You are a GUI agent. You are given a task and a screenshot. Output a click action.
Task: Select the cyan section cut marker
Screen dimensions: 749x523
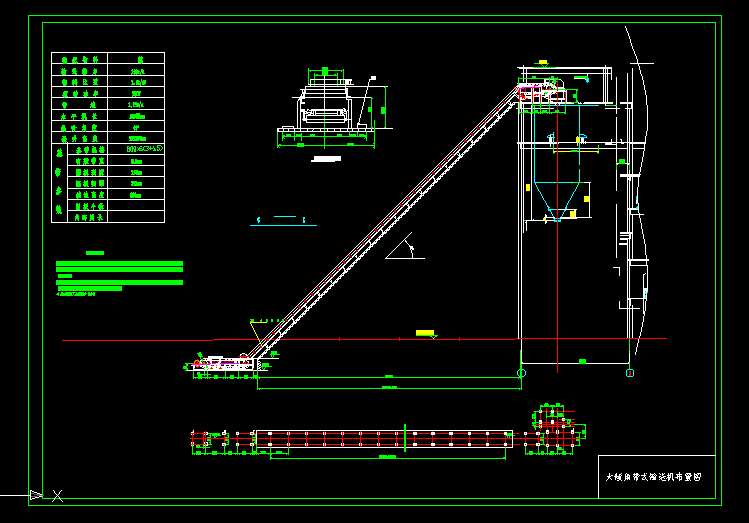click(283, 218)
